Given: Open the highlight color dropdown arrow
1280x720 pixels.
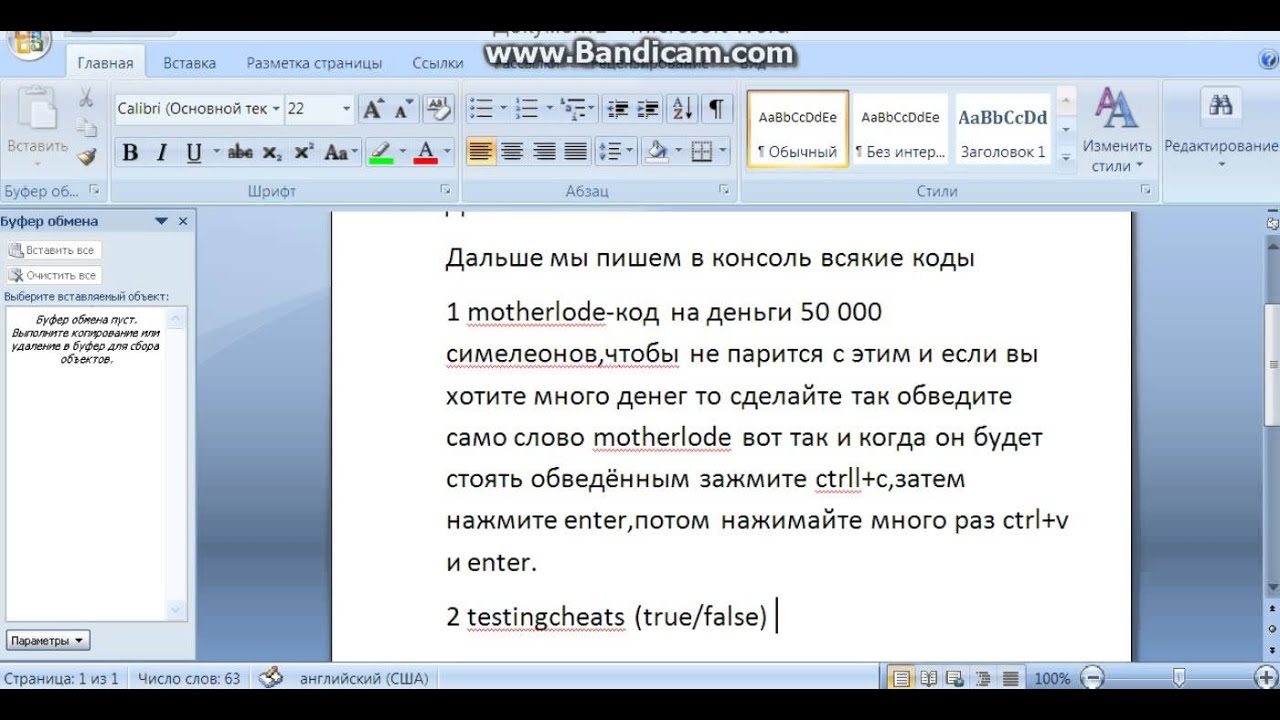Looking at the screenshot, I should (x=403, y=153).
